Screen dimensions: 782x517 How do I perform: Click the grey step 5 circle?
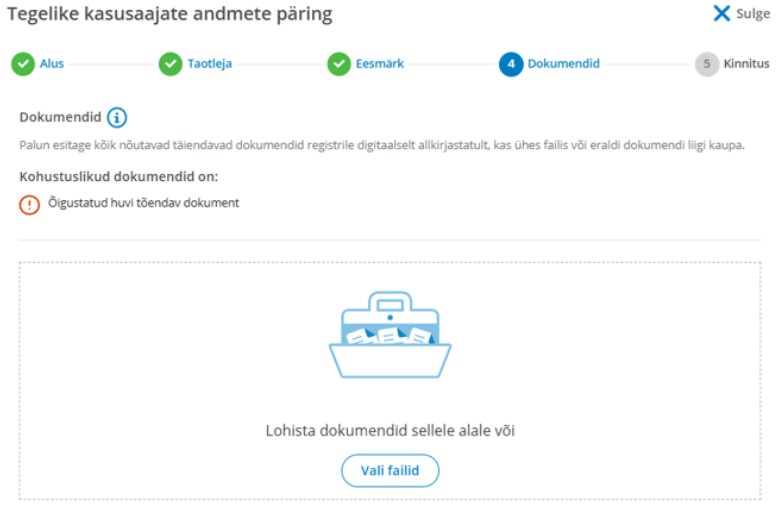[x=707, y=64]
